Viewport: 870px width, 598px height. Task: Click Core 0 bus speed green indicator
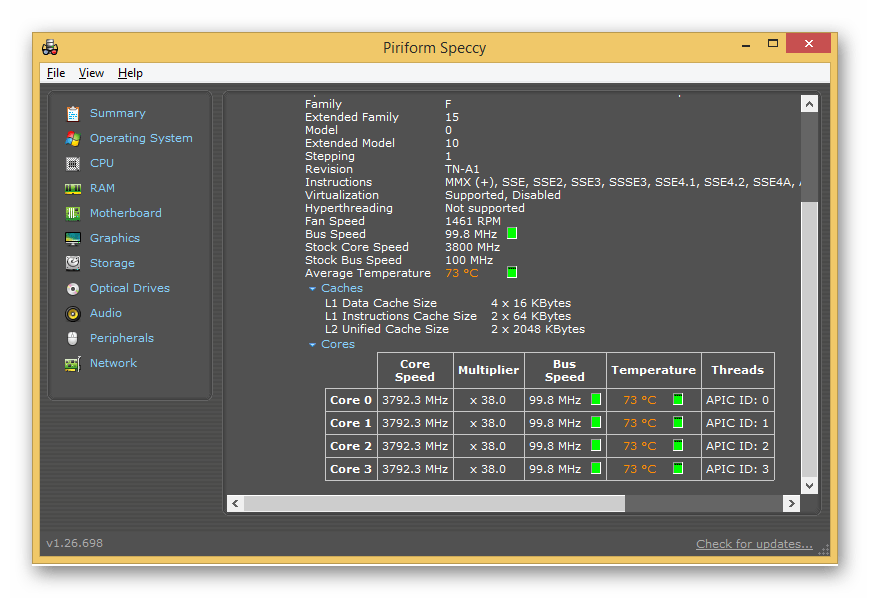(596, 399)
